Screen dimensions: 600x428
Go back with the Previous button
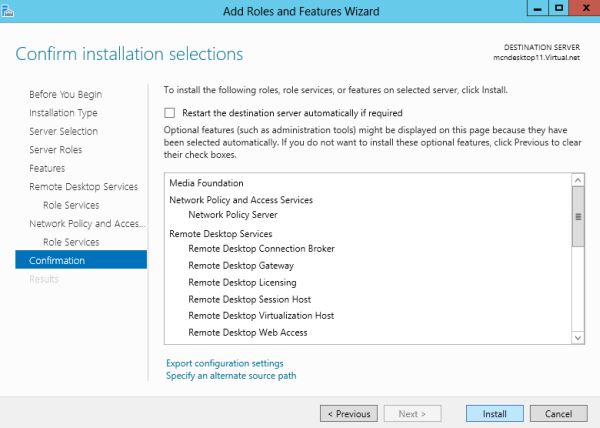[349, 413]
